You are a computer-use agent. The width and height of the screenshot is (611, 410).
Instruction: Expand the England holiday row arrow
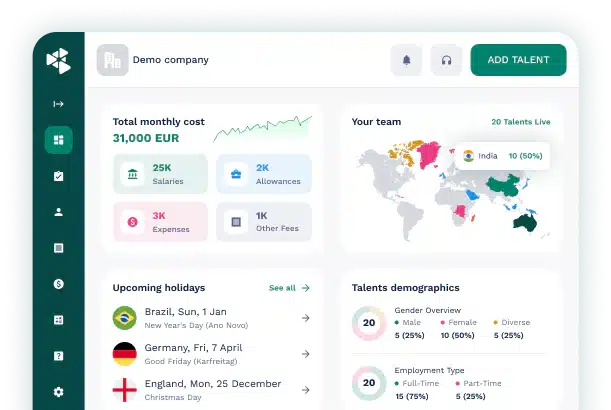click(x=306, y=390)
